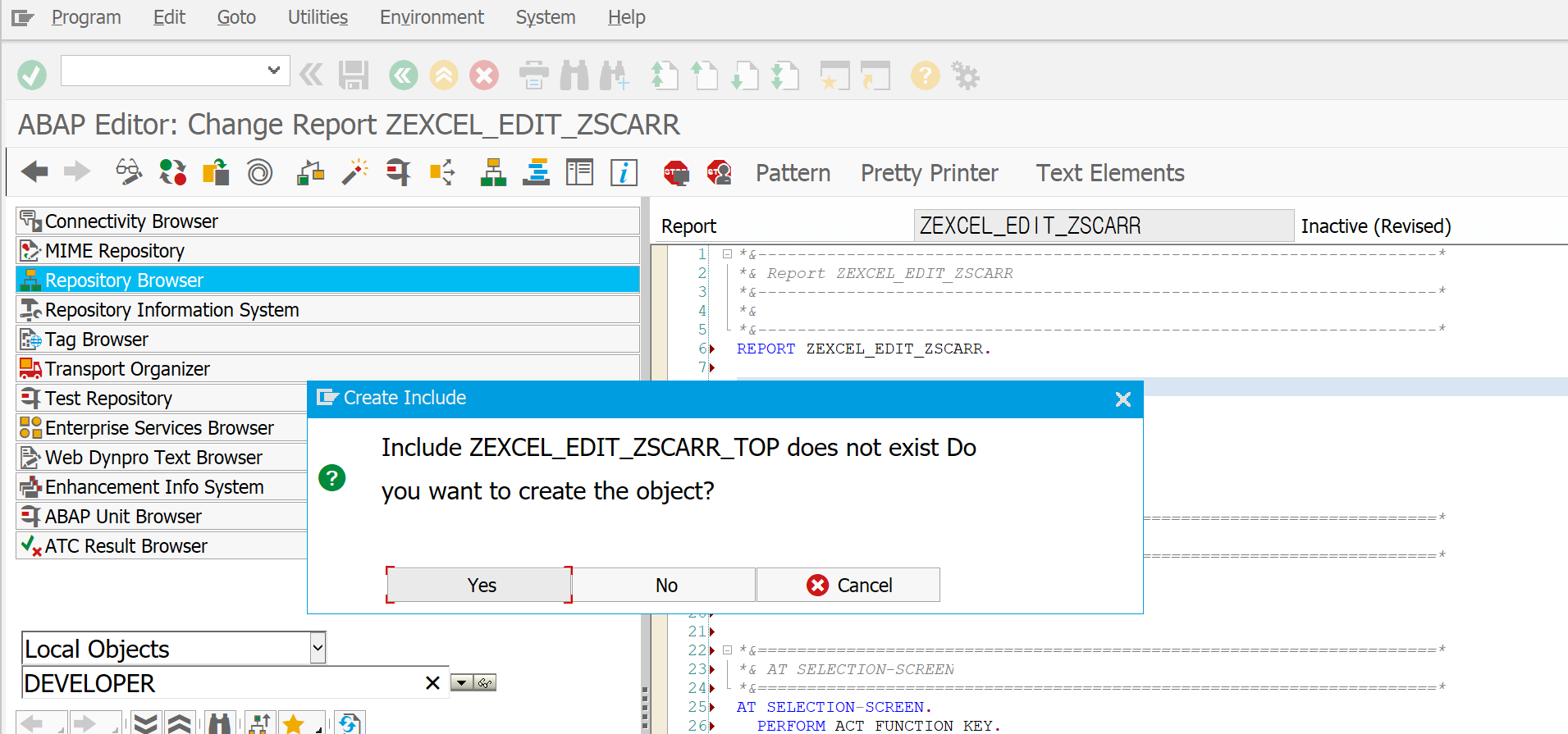
Task: Select MIME Repository
Action: [x=327, y=250]
